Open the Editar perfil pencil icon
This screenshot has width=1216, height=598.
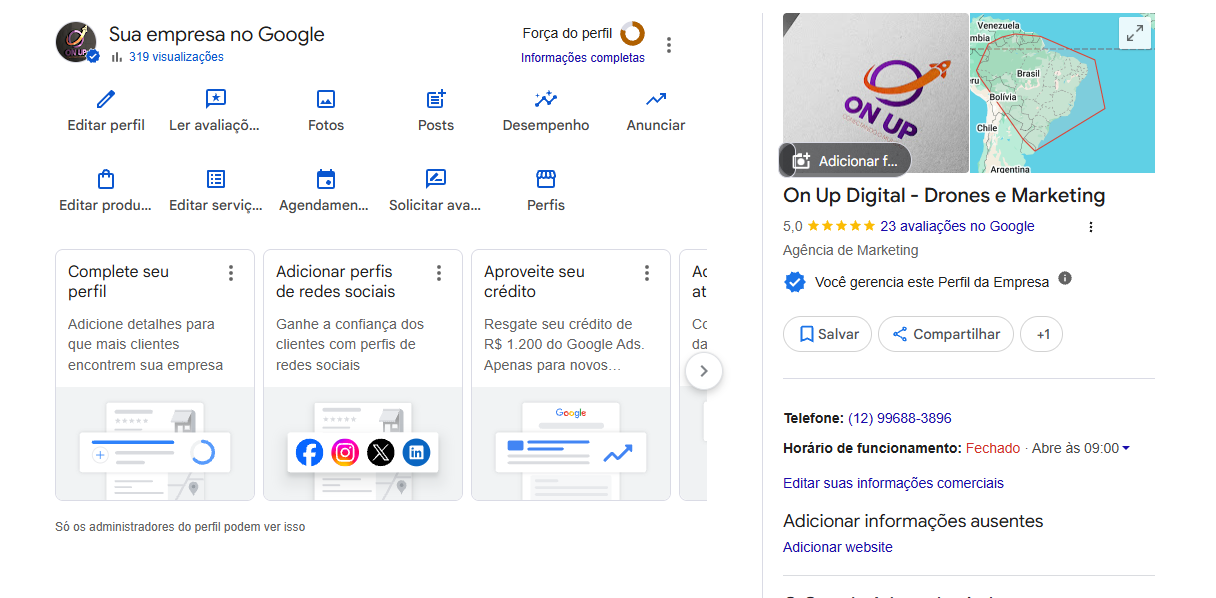[106, 99]
